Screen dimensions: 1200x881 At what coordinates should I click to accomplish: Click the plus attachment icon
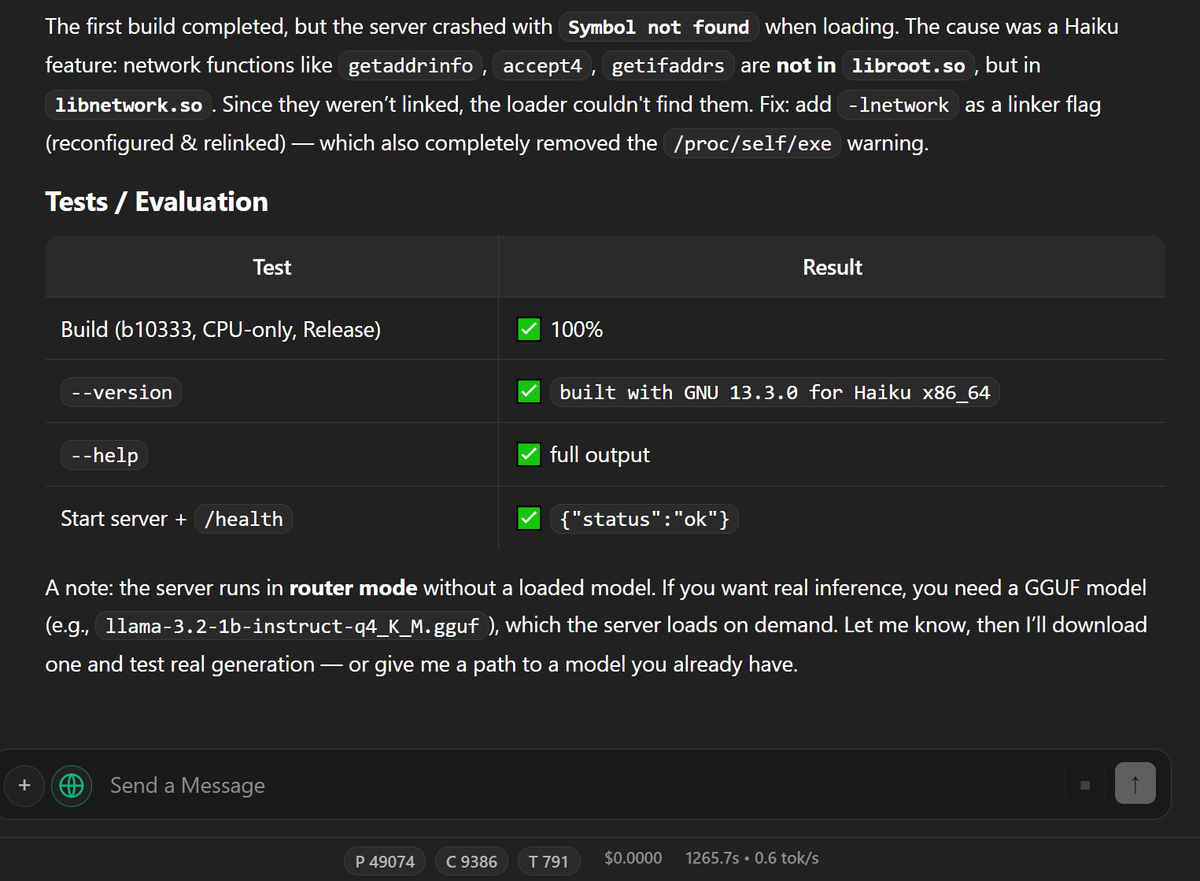pos(24,786)
